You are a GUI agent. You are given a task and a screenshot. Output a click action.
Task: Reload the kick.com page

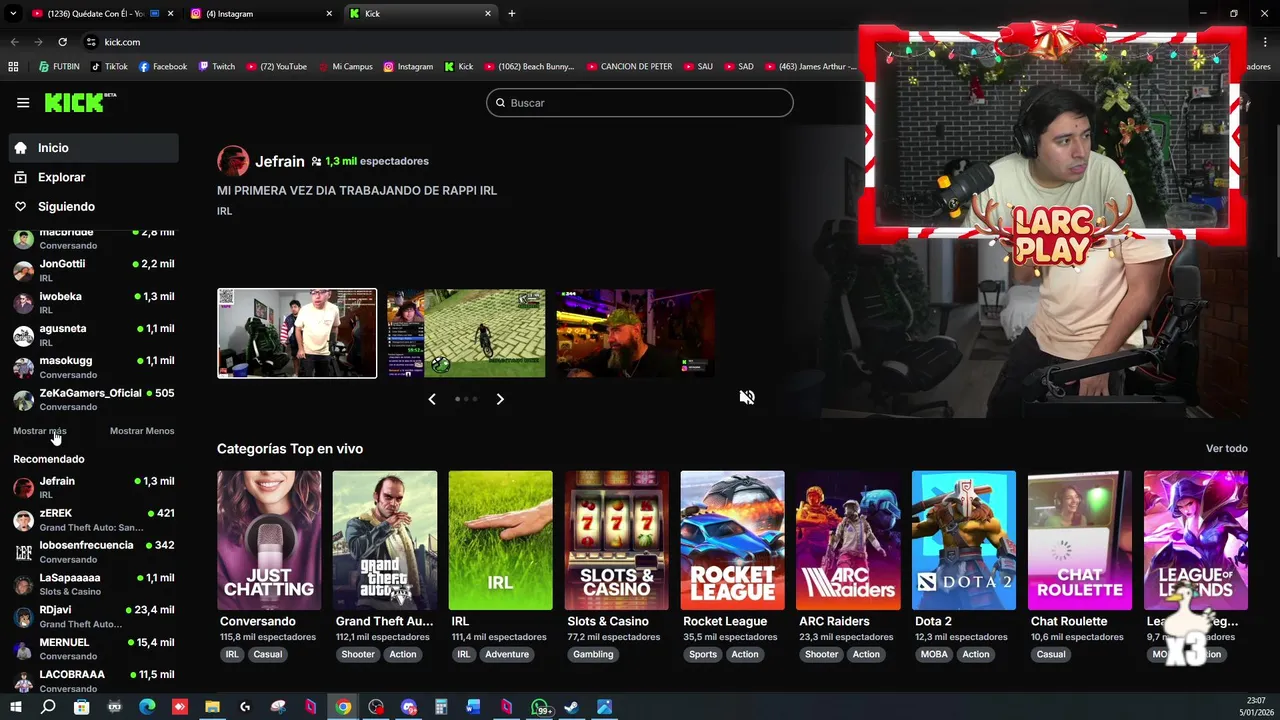click(62, 42)
